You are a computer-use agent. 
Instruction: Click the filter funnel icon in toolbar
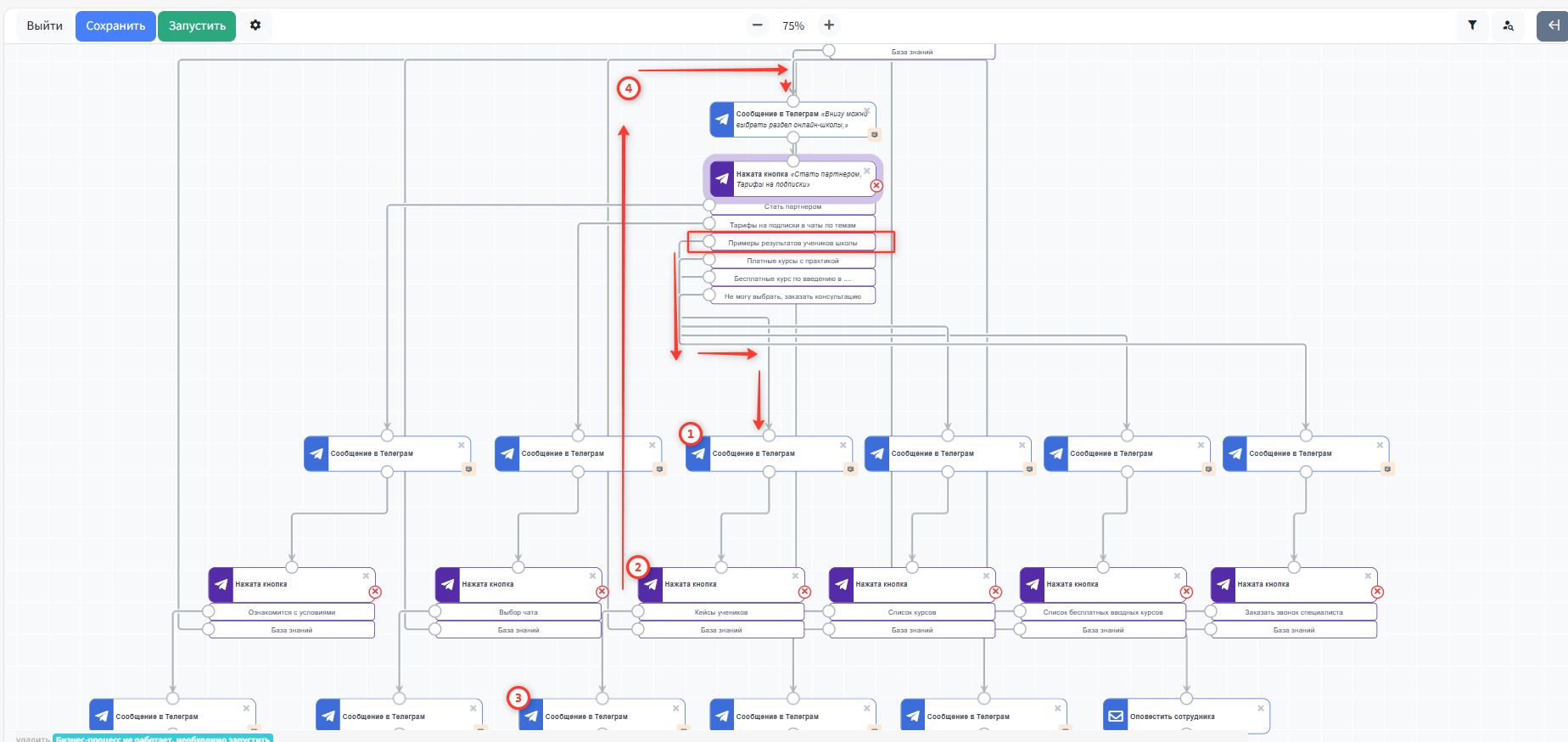(1472, 25)
